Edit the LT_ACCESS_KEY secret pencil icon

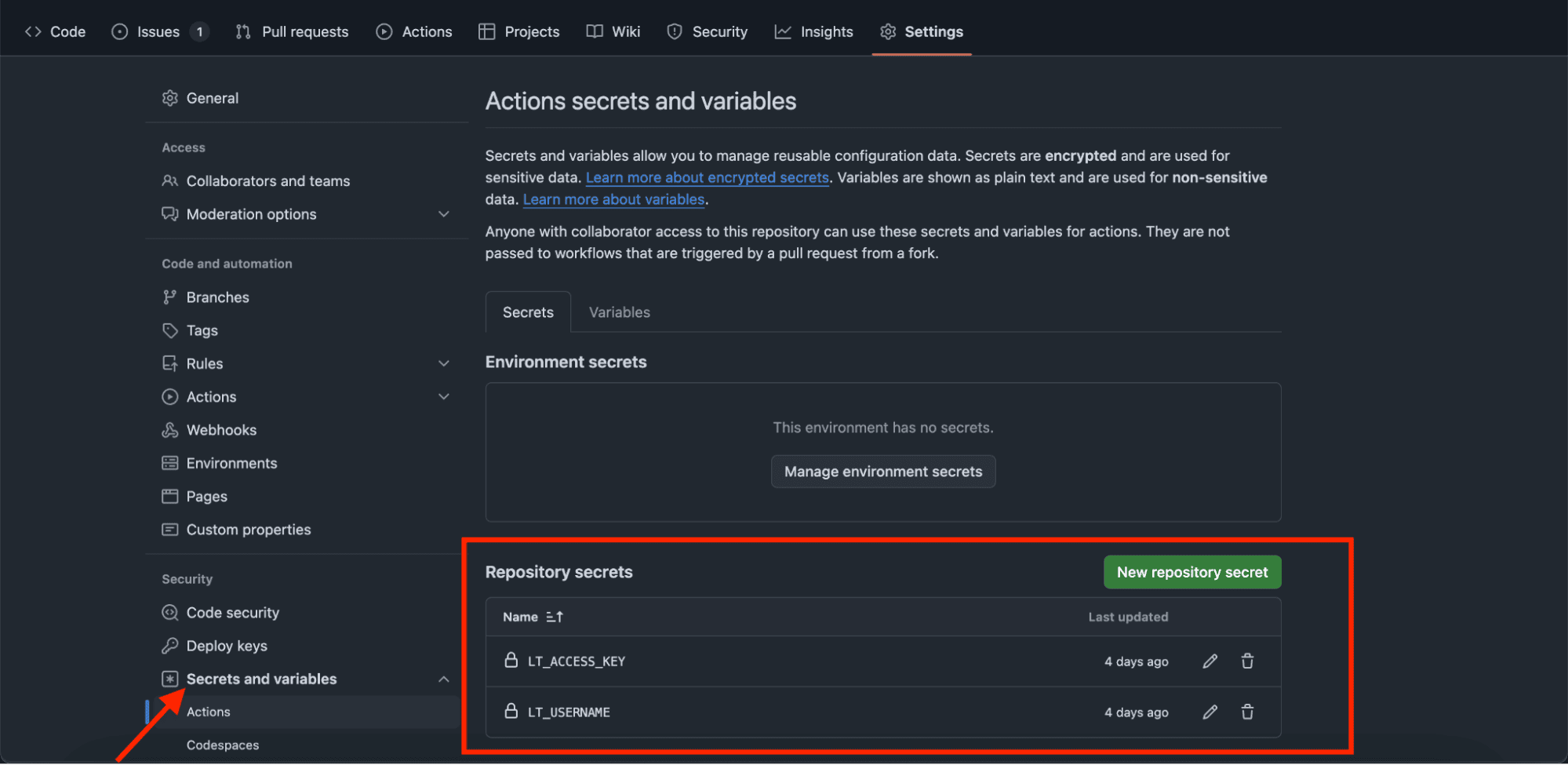pyautogui.click(x=1210, y=661)
